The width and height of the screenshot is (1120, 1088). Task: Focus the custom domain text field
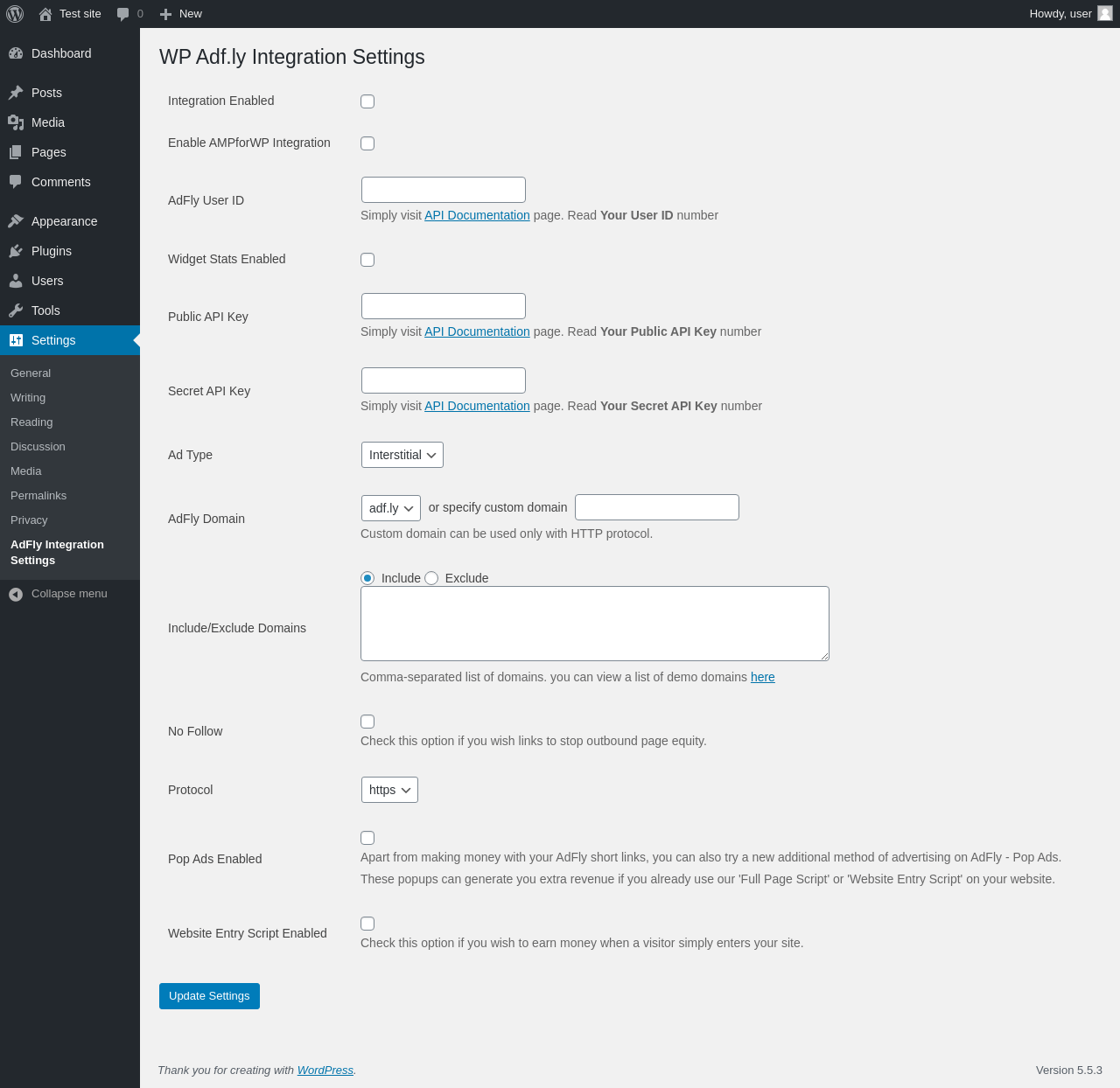pyautogui.click(x=657, y=507)
